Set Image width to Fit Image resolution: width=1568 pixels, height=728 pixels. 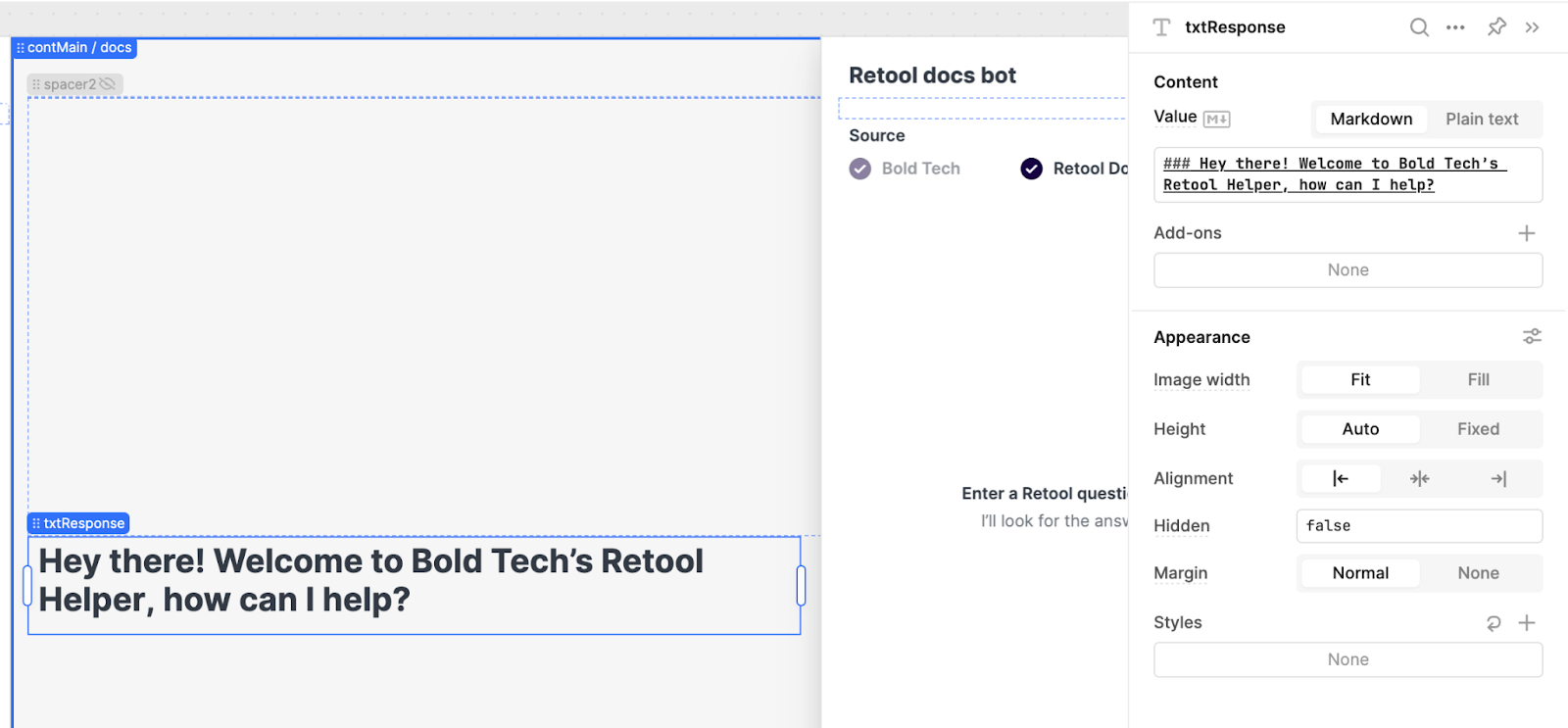(1360, 379)
